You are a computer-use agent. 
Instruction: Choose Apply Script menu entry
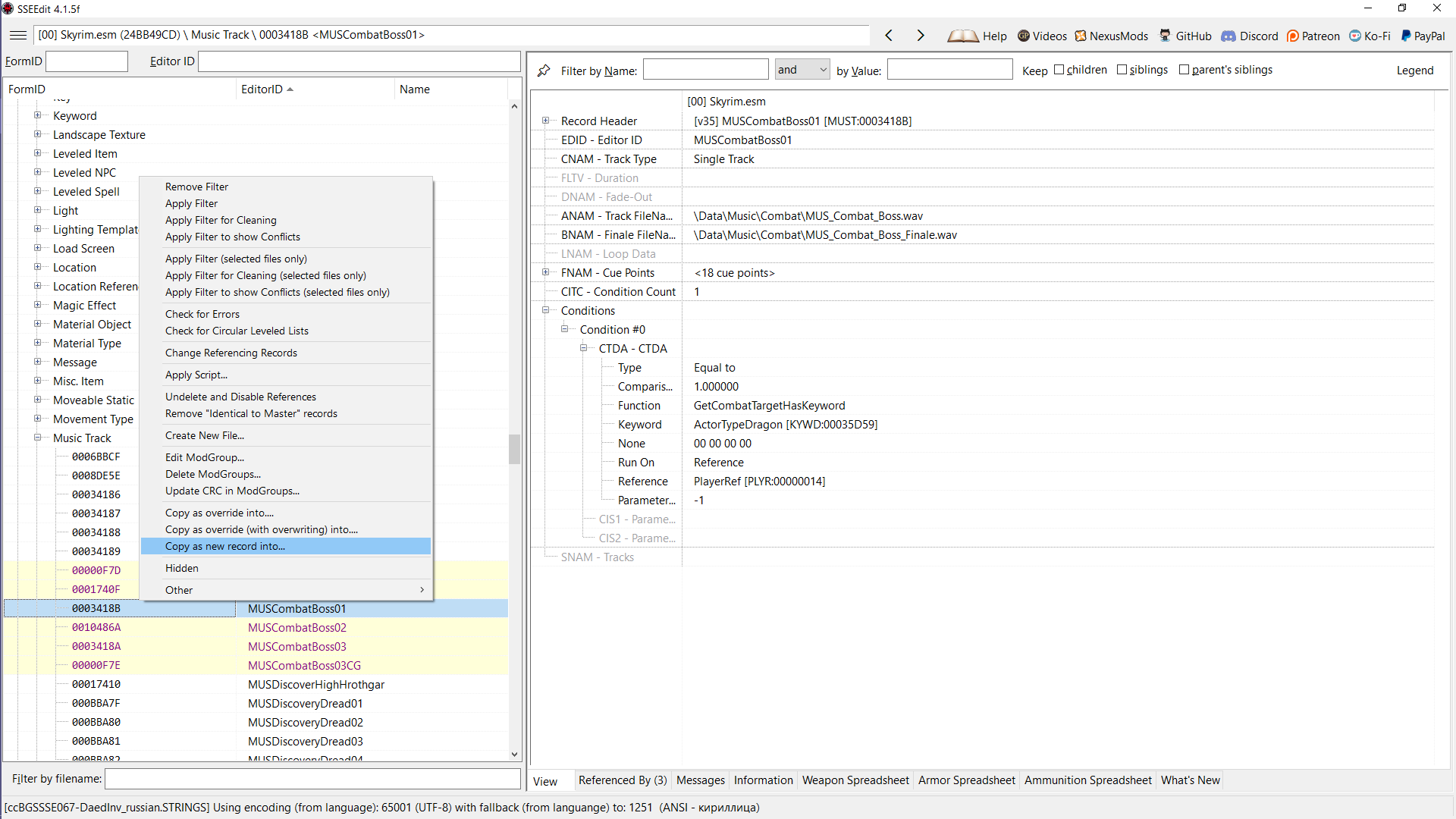[286, 375]
